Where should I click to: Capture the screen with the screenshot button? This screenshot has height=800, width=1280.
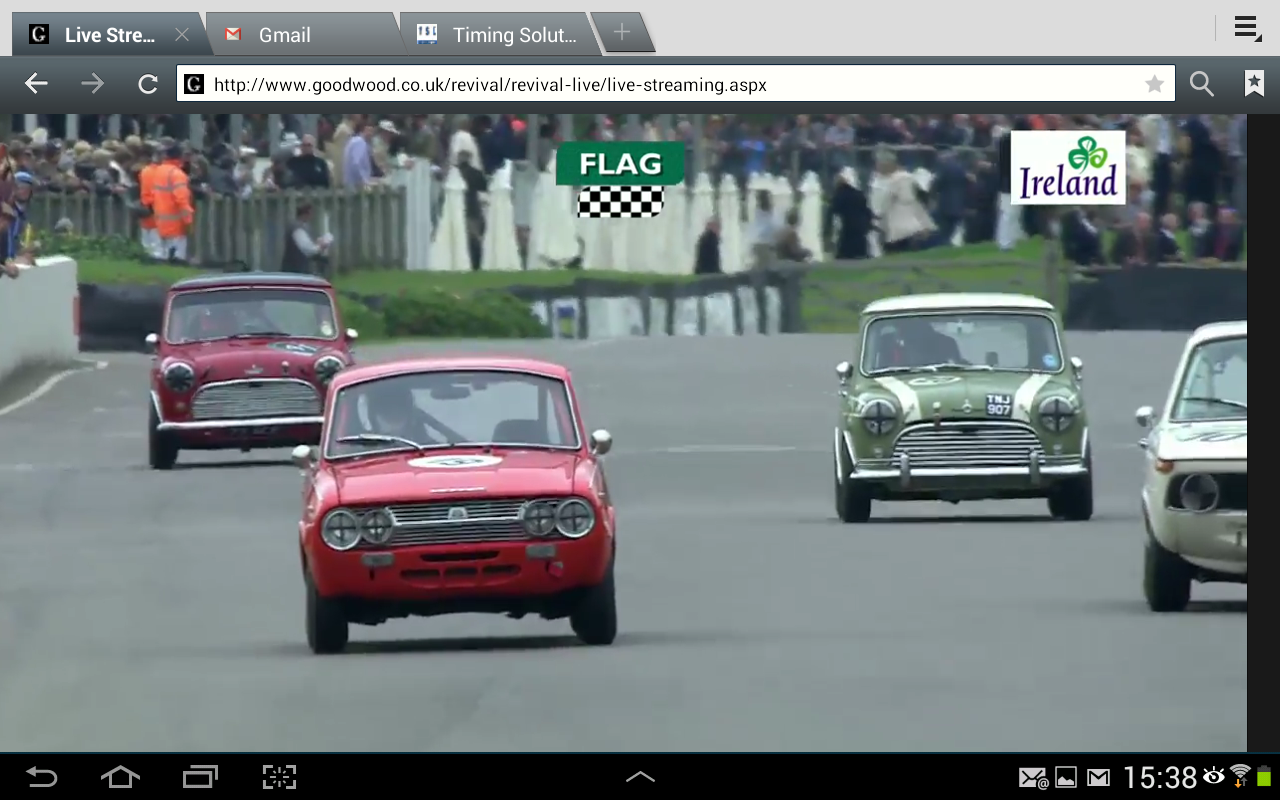(279, 777)
